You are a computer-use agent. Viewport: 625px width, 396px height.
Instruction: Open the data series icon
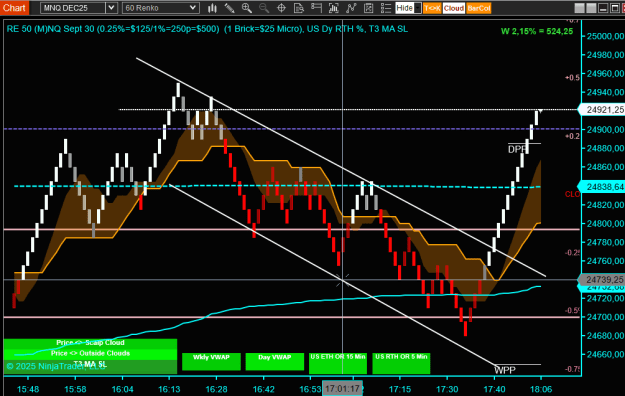coord(334,8)
